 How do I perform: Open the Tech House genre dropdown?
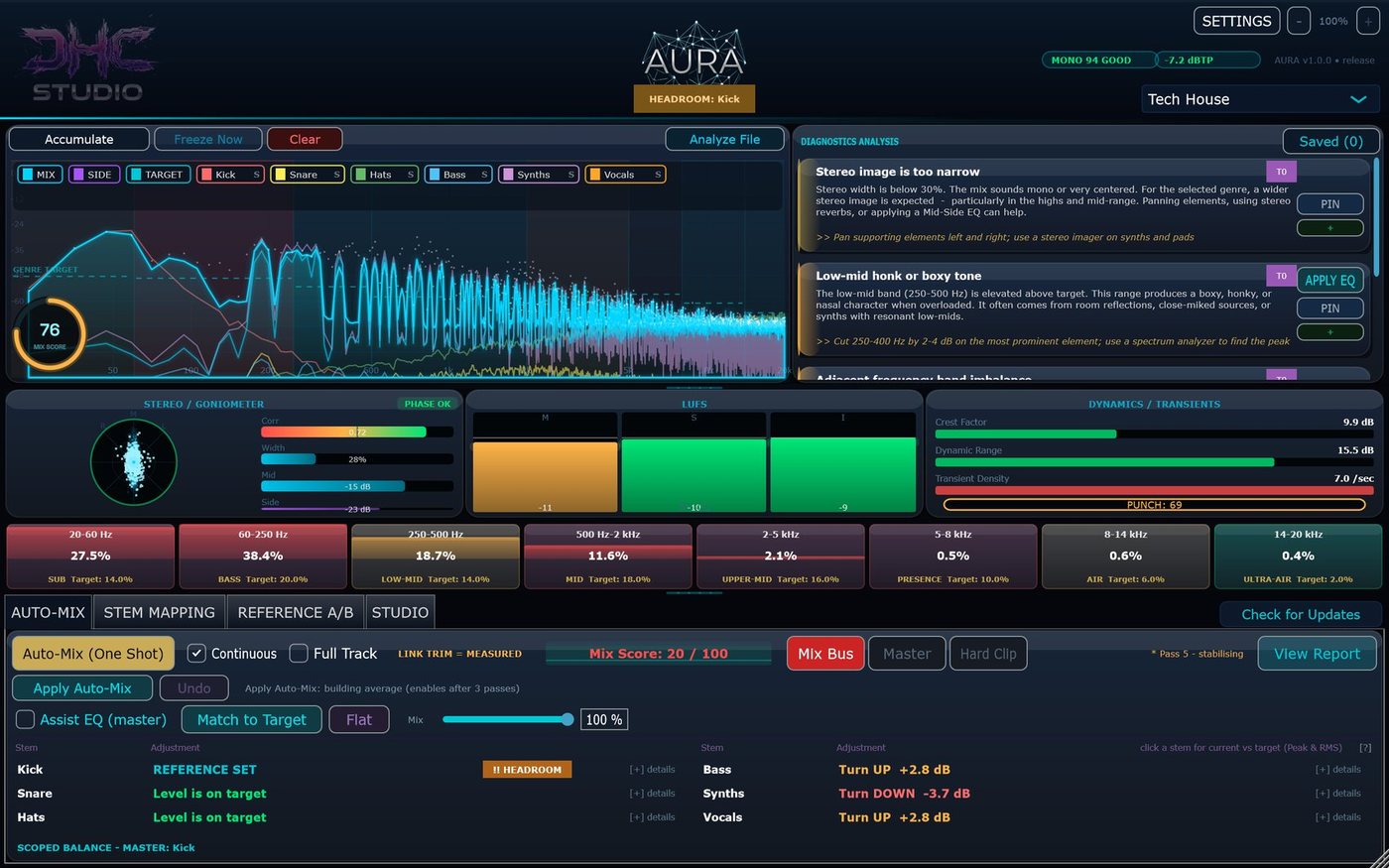coord(1260,99)
